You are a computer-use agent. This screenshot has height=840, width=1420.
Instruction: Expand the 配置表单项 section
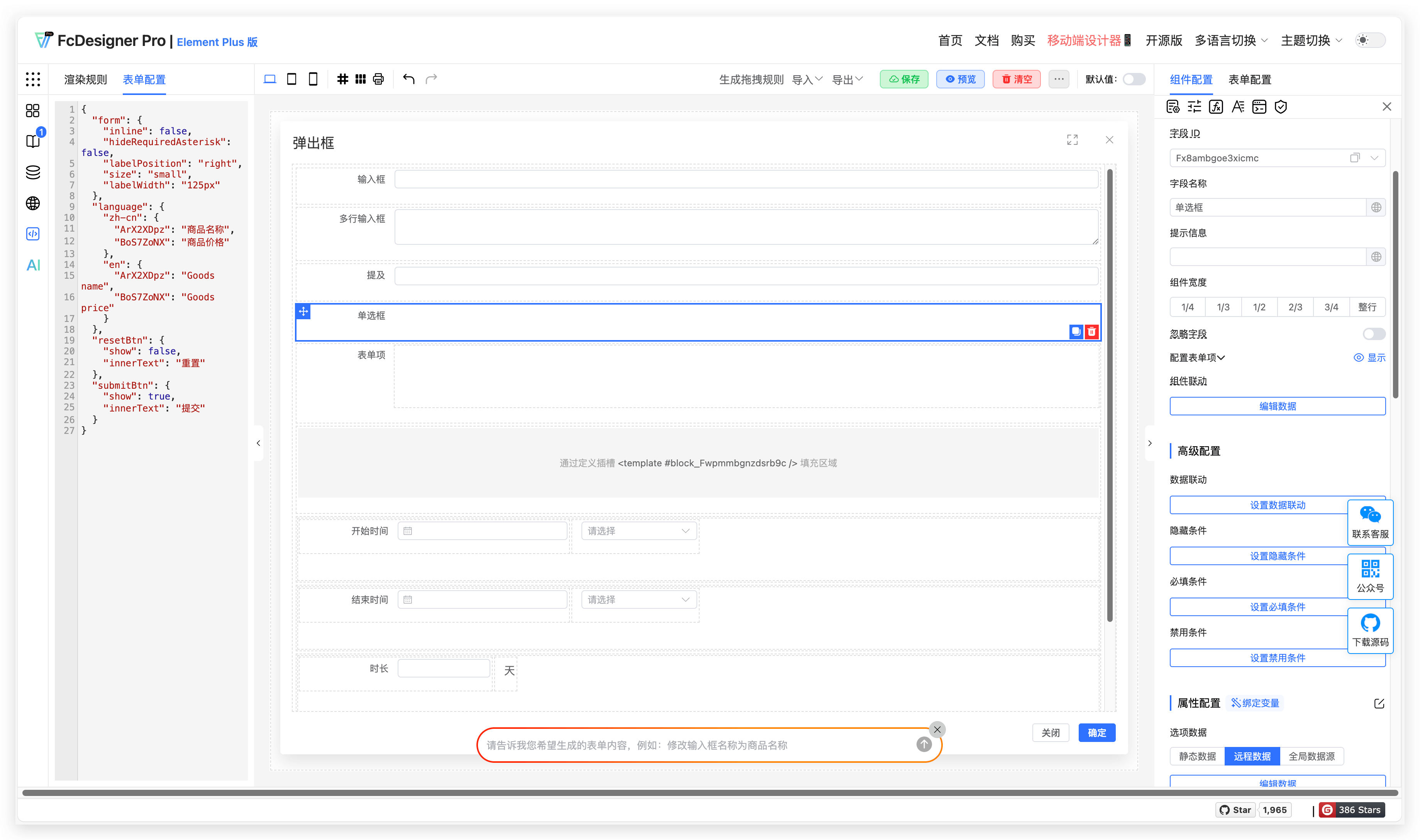pos(1197,358)
